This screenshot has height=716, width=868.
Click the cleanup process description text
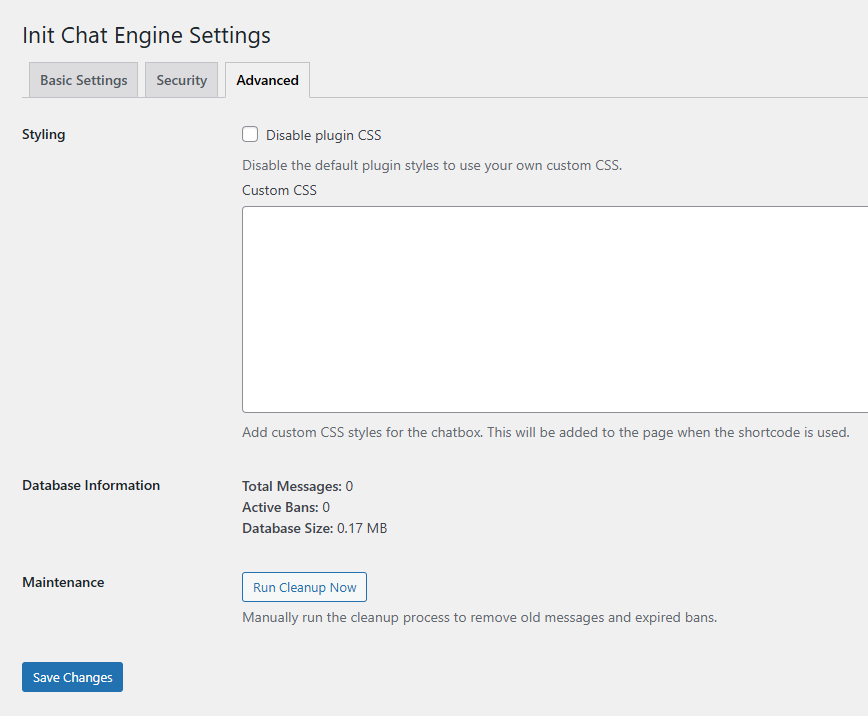tap(478, 617)
